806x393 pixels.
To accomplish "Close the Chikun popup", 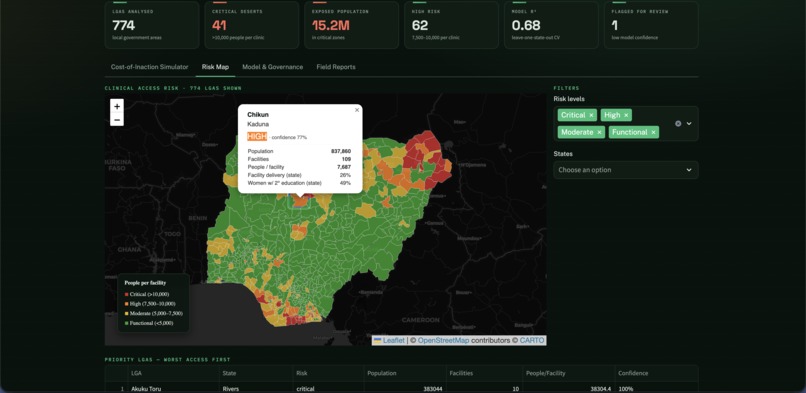I will [357, 110].
